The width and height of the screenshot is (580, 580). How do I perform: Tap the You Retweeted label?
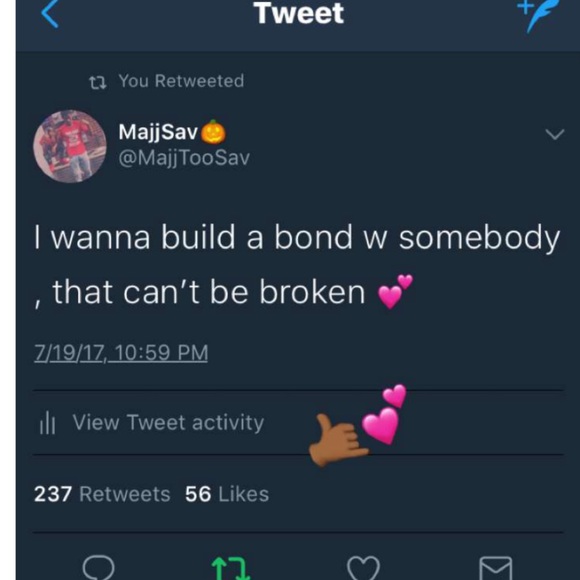pos(181,81)
